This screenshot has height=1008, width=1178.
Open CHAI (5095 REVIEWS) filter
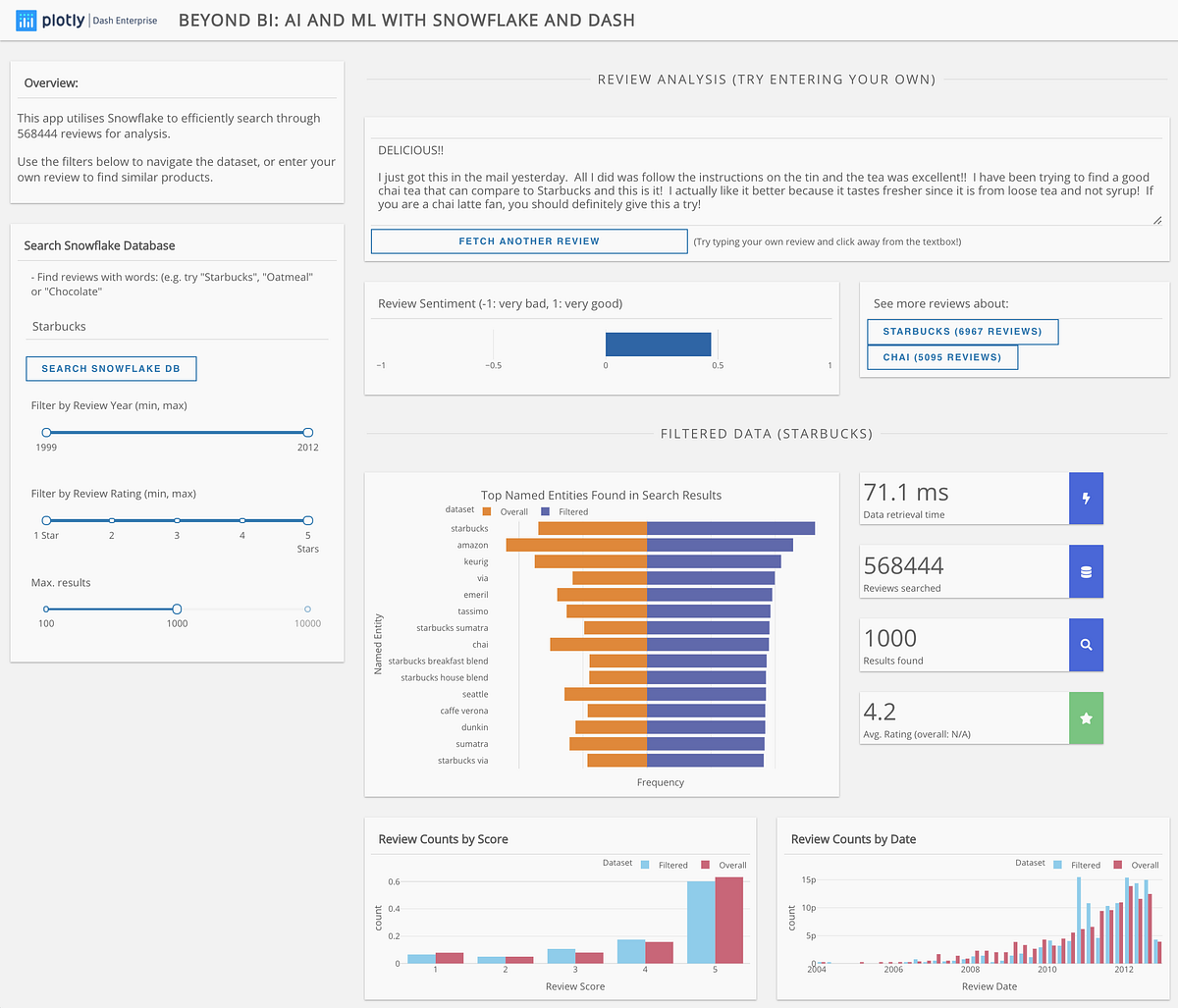942,357
